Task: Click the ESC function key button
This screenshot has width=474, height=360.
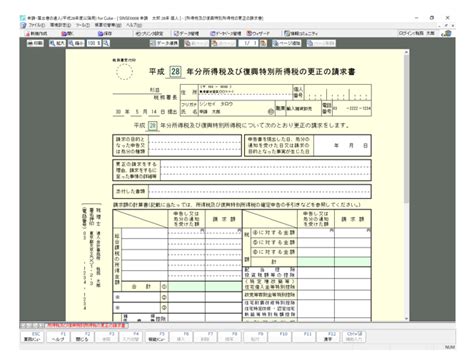Action: click(32, 337)
